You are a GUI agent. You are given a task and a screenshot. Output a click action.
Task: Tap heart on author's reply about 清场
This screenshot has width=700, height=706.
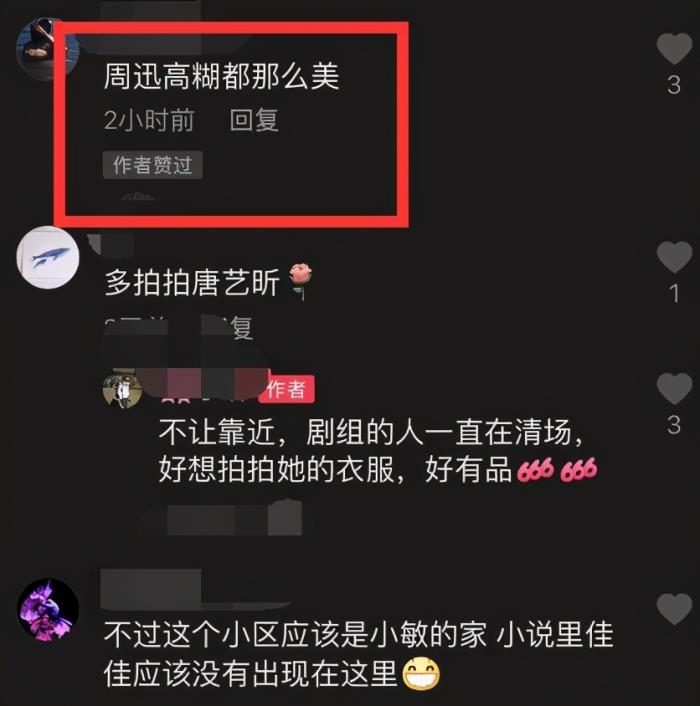pyautogui.click(x=674, y=388)
